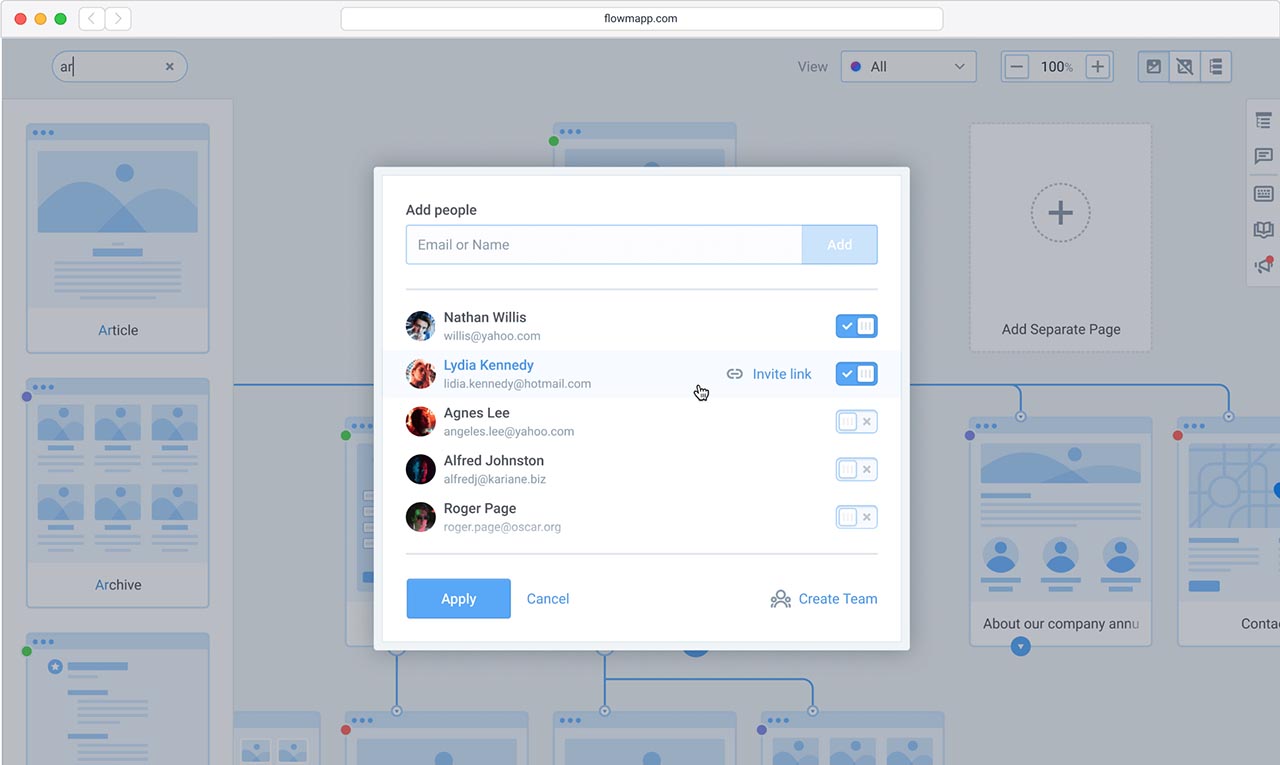This screenshot has width=1280, height=765.
Task: Turn off access toggle for Nathan Willis
Action: [x=857, y=326]
